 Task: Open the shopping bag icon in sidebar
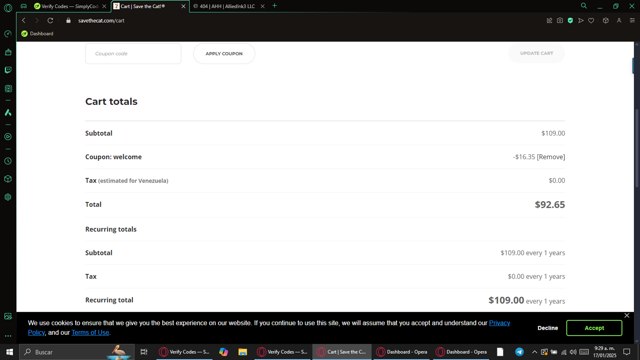8,52
